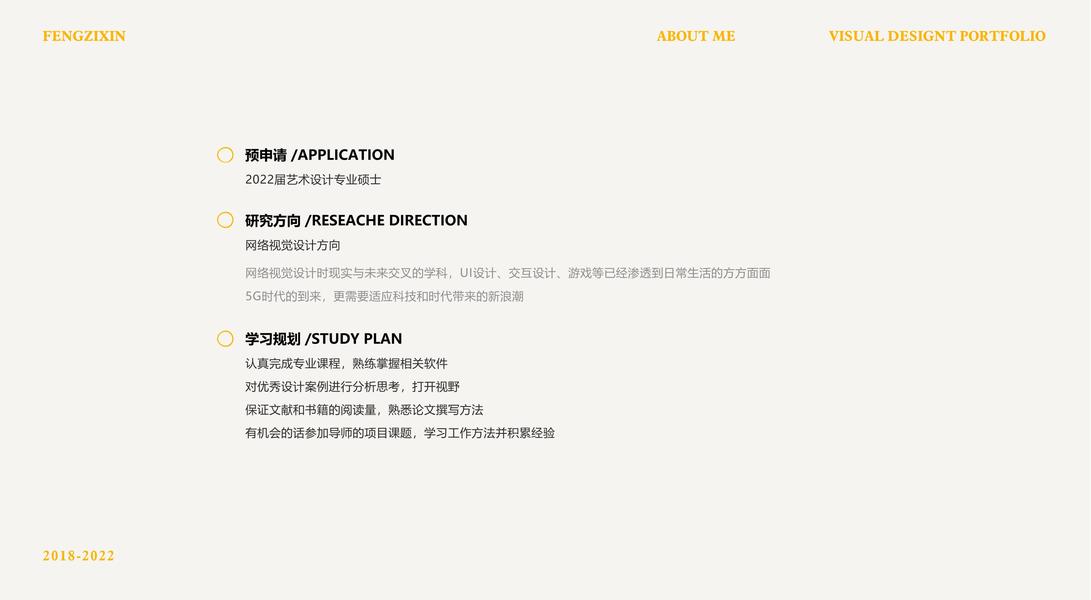Click the line starting 保证文献和书籍的阅读量
Screen dimensions: 1091x600
(364, 409)
